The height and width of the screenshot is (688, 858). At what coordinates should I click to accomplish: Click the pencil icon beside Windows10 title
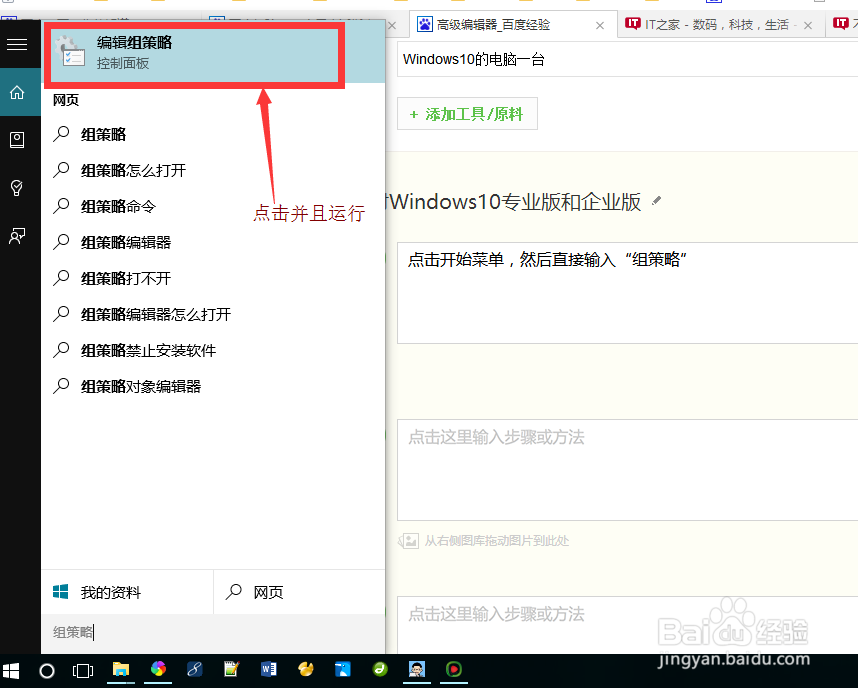pos(657,201)
